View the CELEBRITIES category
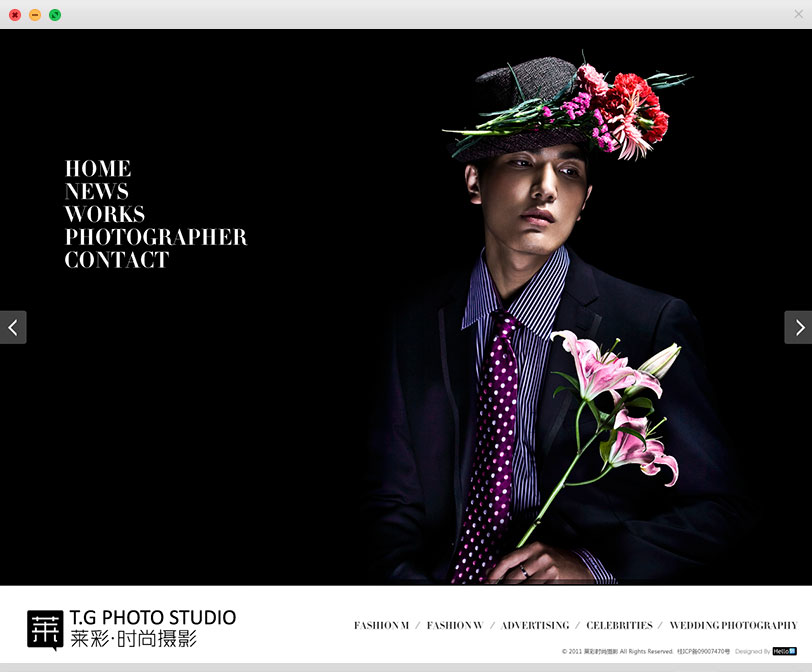The image size is (812, 672). [619, 625]
